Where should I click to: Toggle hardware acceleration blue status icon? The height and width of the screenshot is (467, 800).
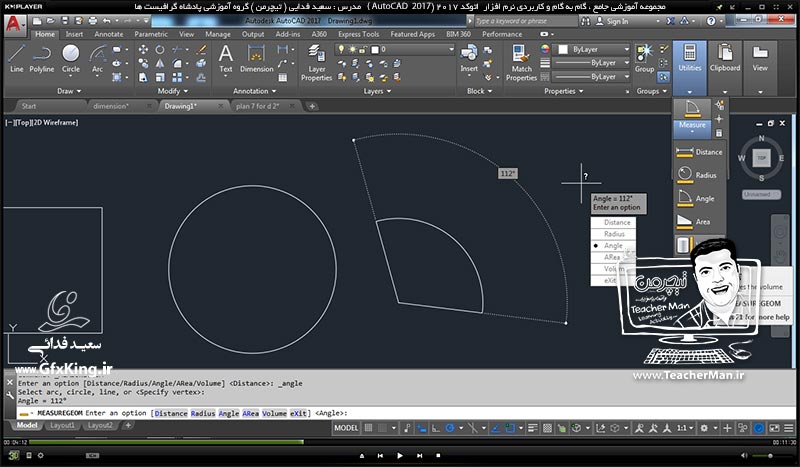click(759, 428)
